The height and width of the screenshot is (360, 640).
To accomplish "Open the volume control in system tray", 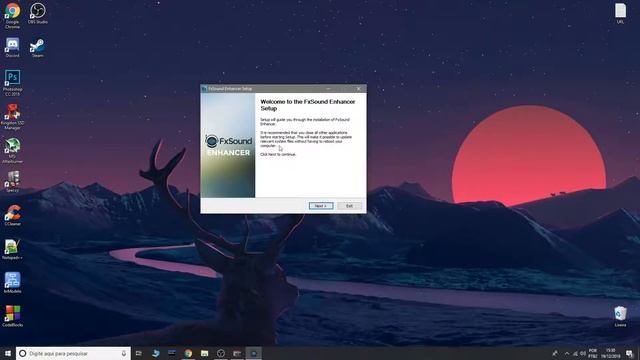I will click(x=583, y=353).
